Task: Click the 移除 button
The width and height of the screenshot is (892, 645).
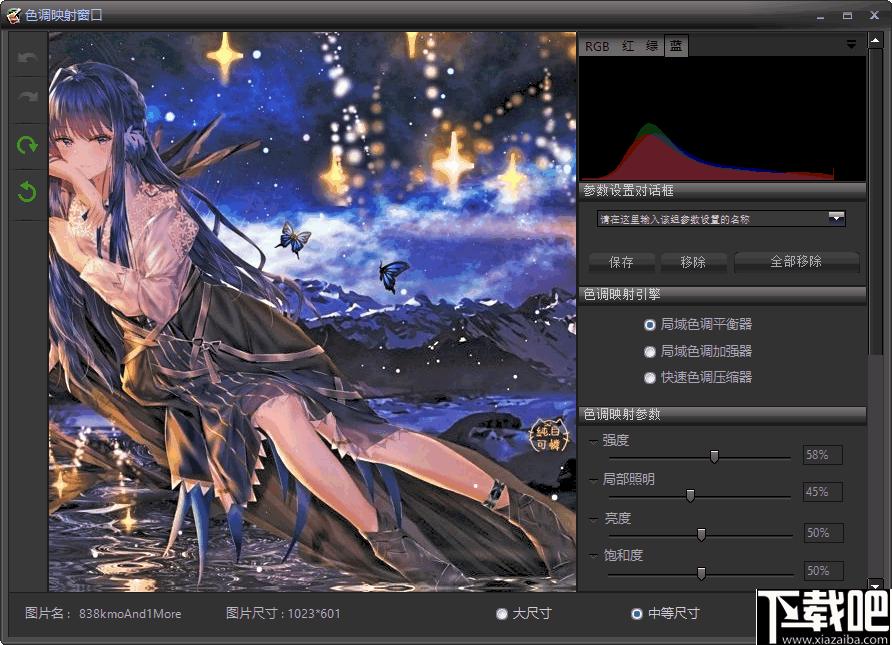Action: pyautogui.click(x=693, y=262)
